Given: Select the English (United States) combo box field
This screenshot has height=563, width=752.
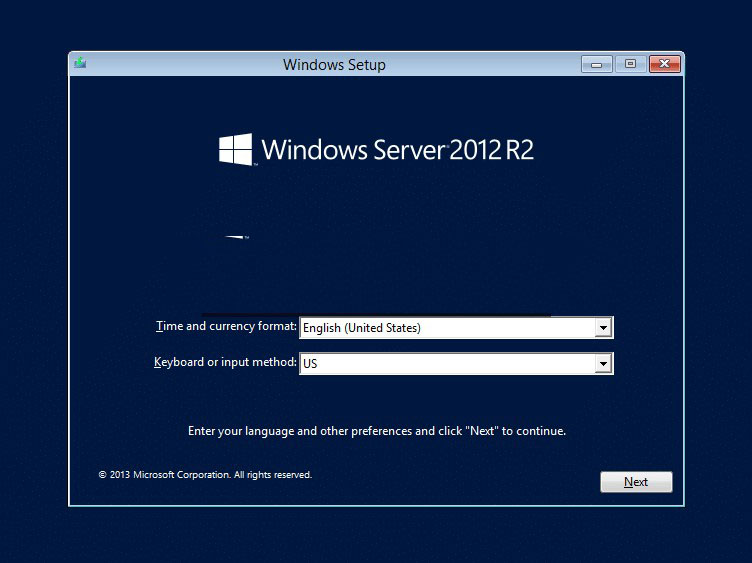Looking at the screenshot, I should click(456, 328).
